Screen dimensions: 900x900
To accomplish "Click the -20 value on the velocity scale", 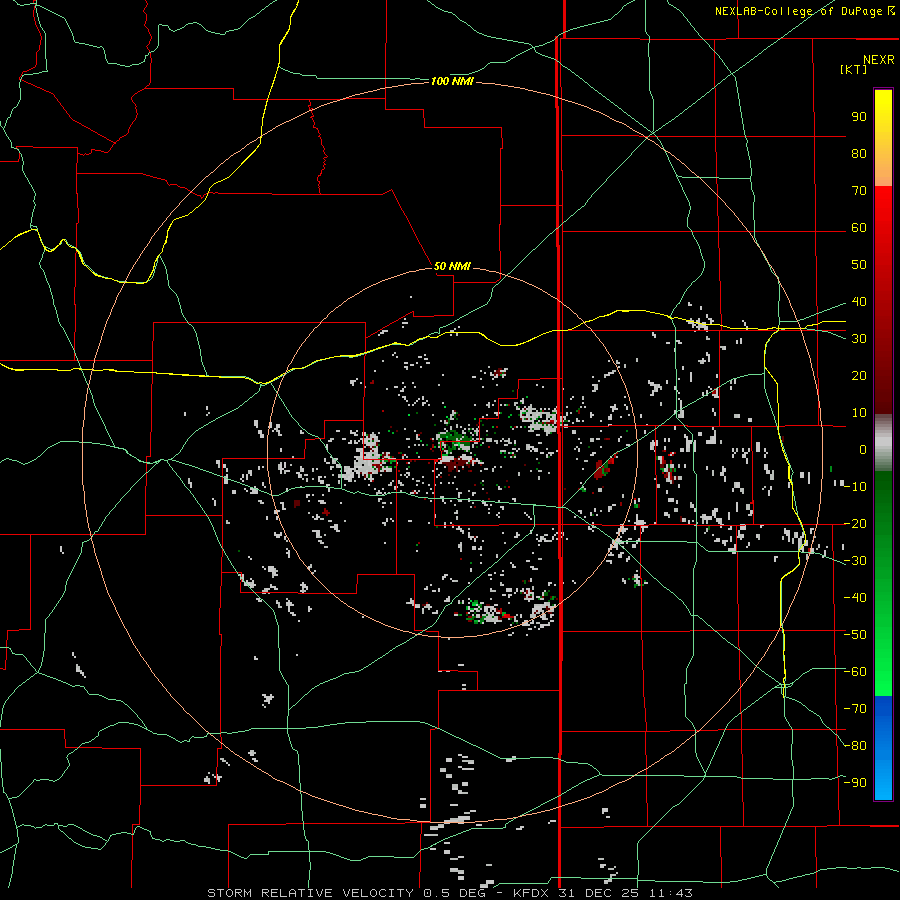I will [x=855, y=524].
